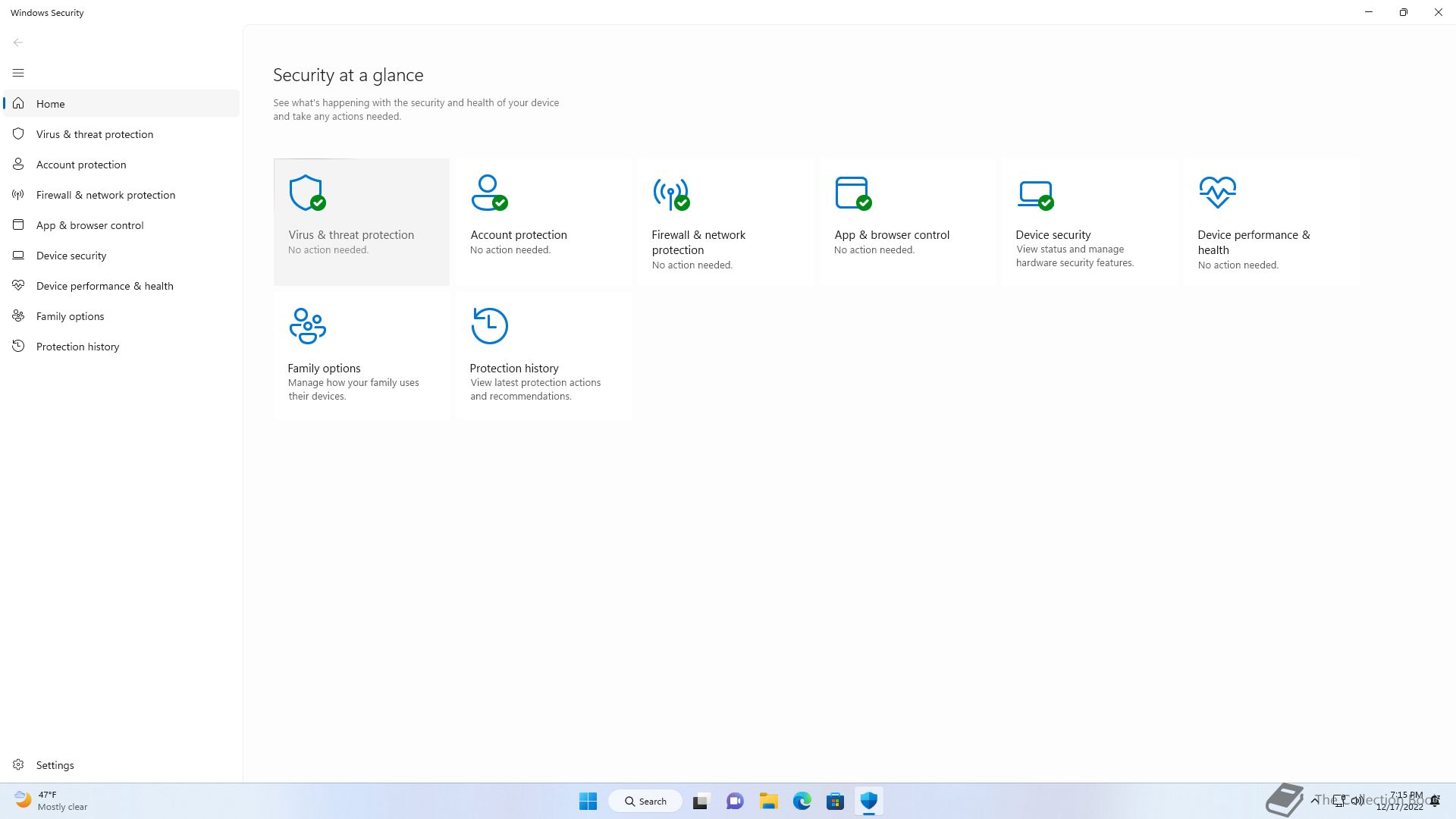Click the window icon beside App & browser control

(18, 224)
